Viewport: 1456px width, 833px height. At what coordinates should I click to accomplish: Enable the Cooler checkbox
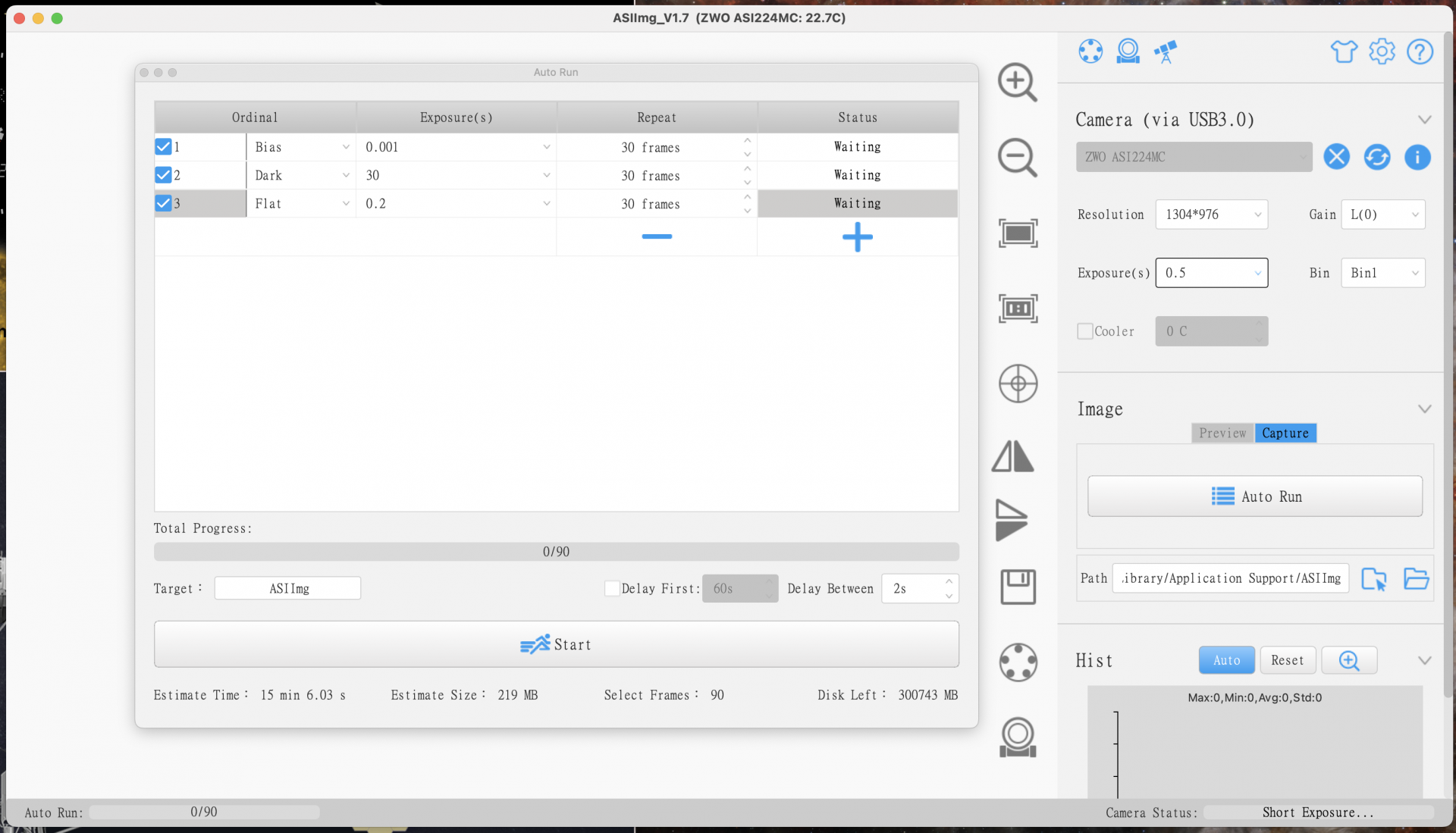[1085, 331]
